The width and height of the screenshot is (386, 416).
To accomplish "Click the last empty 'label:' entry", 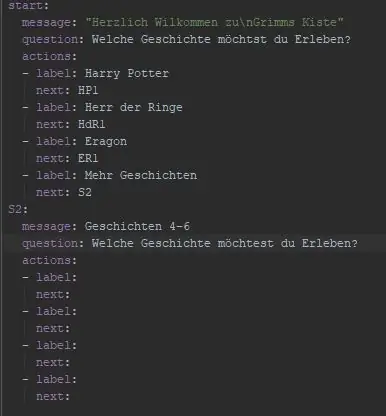I will [56, 379].
